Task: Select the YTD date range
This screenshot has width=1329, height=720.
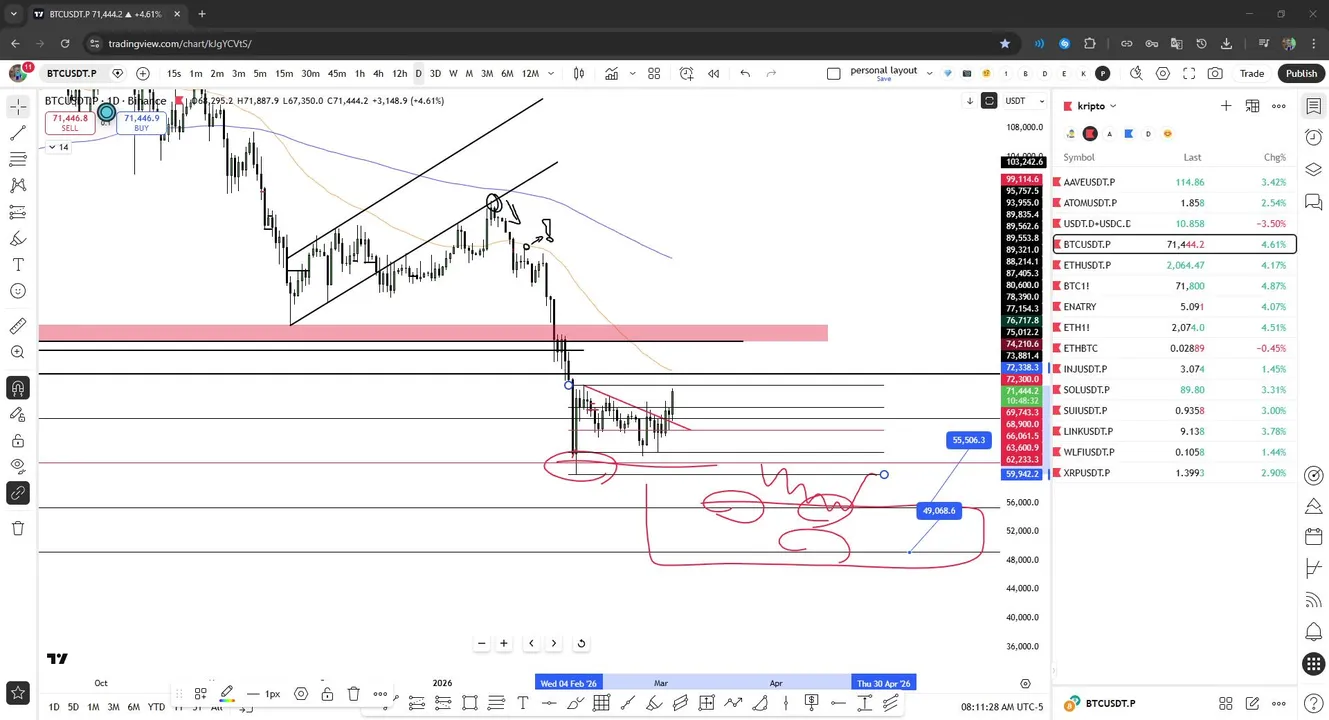Action: [x=156, y=707]
